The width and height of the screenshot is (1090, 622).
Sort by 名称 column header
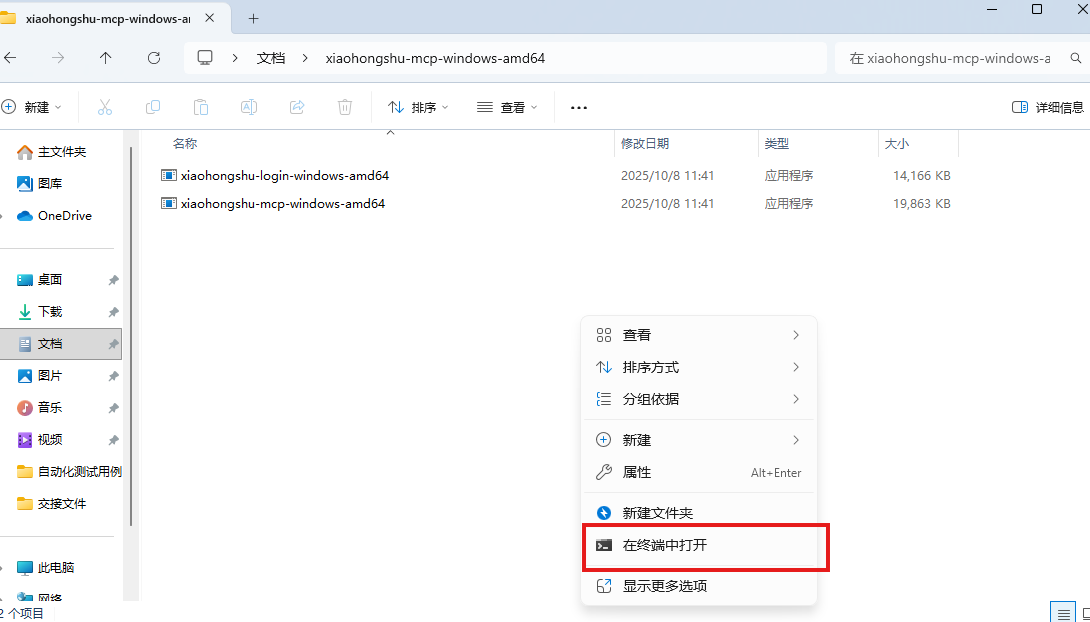click(x=185, y=143)
